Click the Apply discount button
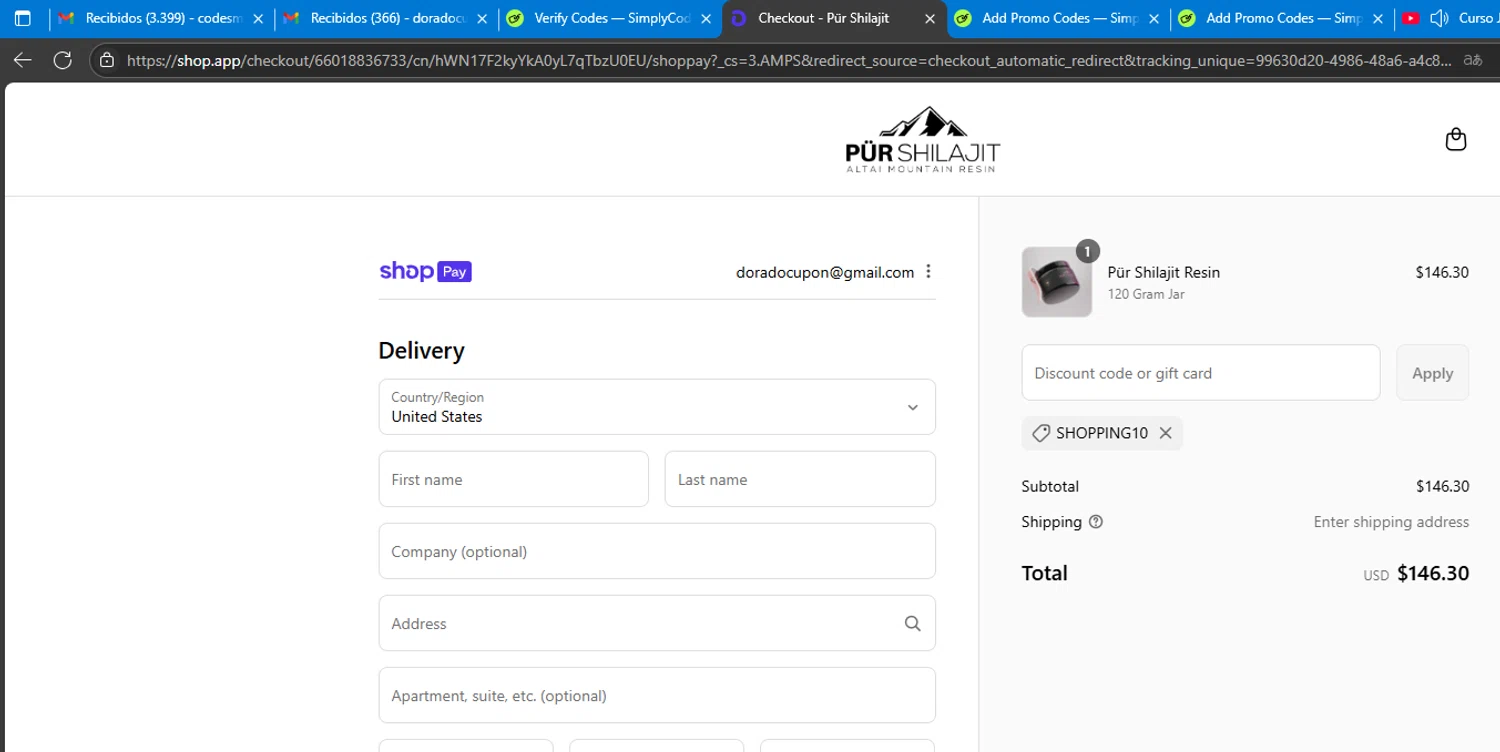 [x=1432, y=373]
